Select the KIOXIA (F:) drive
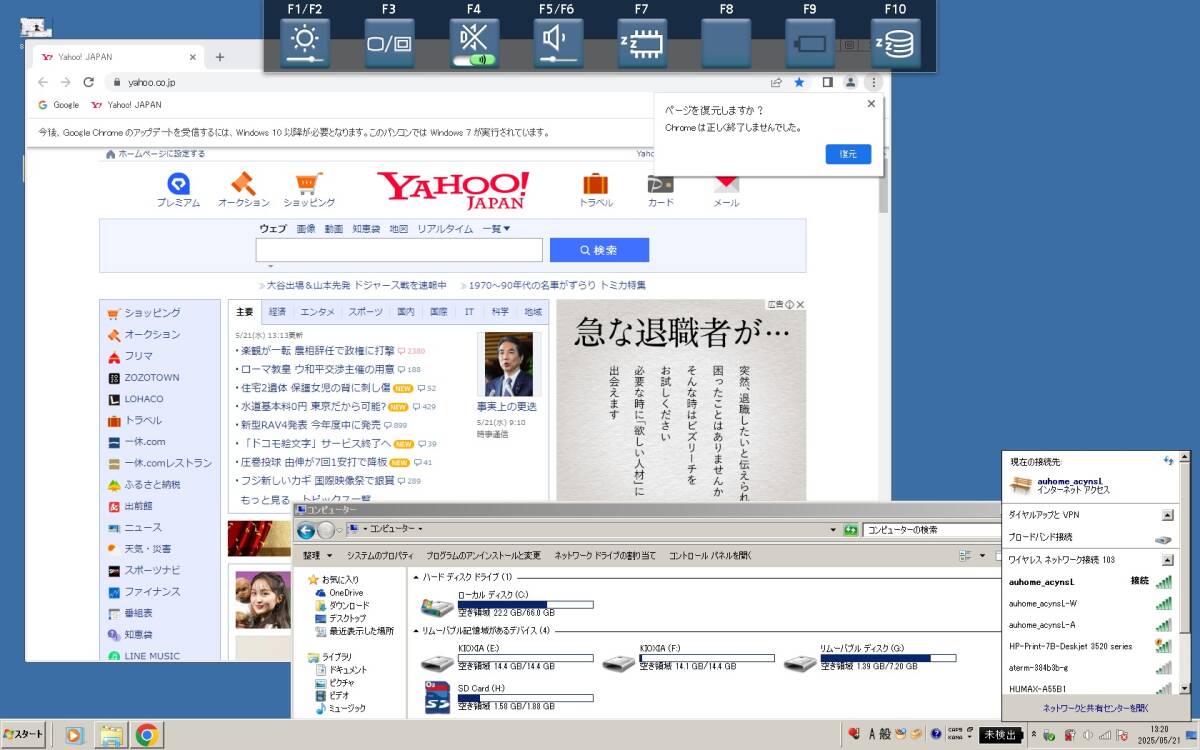1200x750 pixels. [x=690, y=659]
